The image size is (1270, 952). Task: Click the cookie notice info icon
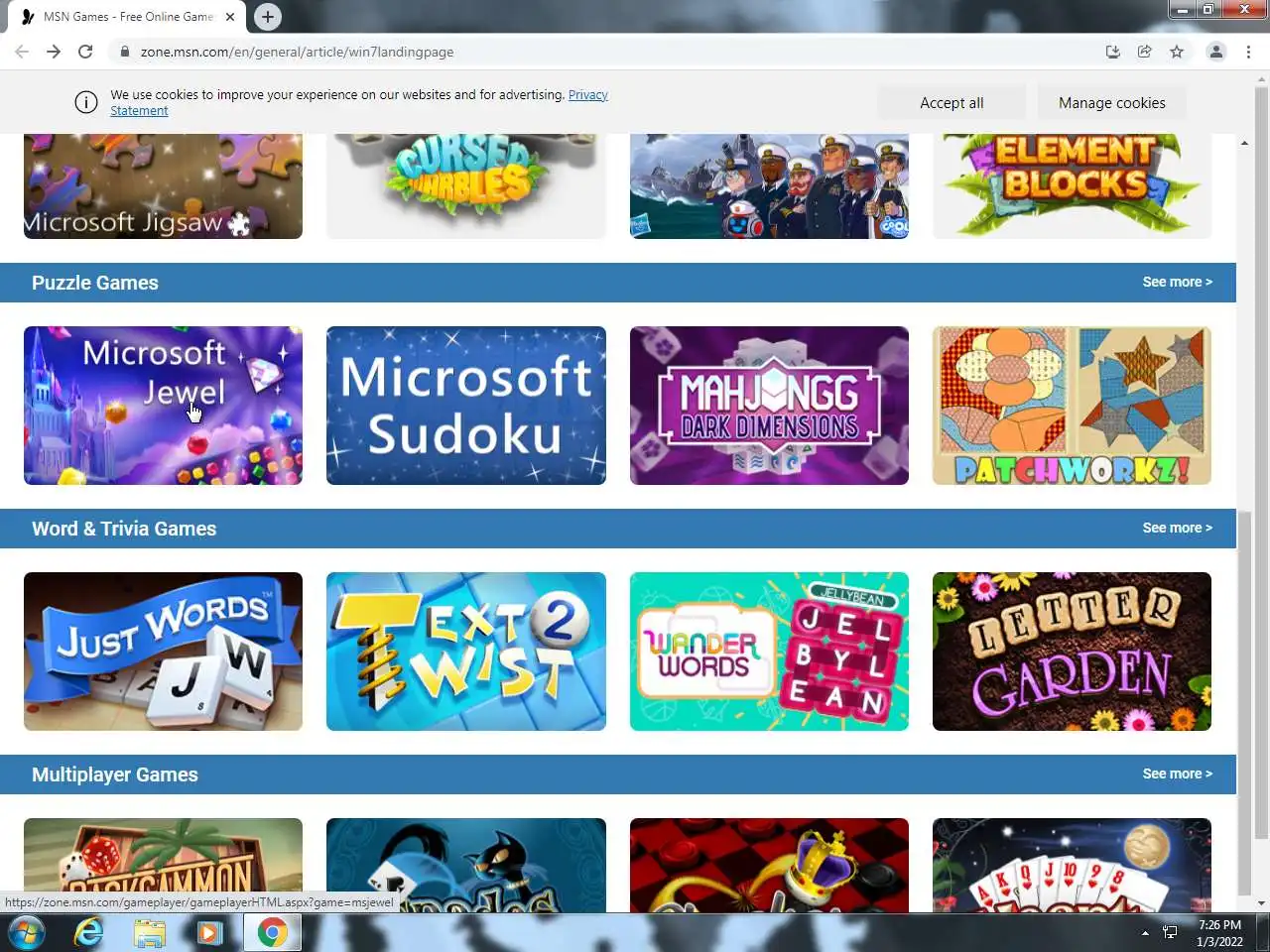pos(86,102)
